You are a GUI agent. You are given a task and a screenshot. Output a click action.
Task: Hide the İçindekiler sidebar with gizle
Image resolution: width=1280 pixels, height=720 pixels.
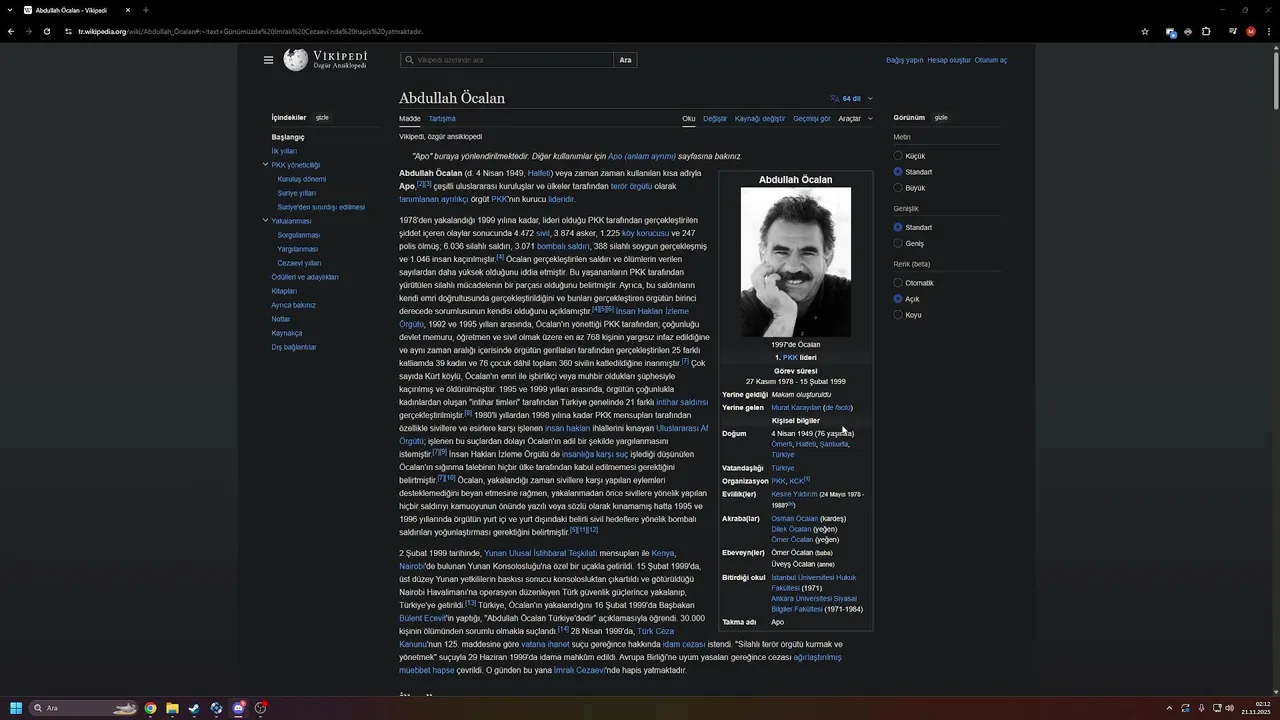pos(322,118)
